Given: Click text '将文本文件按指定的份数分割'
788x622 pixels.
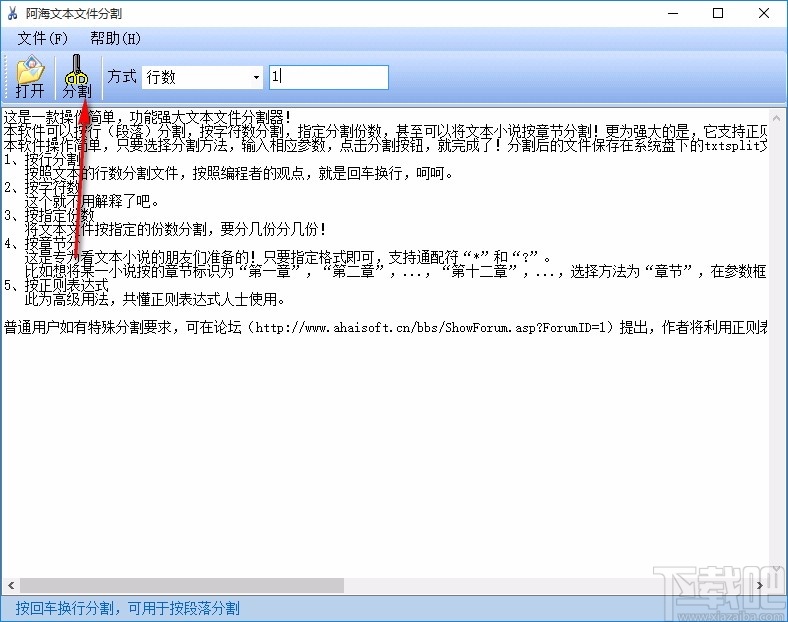Looking at the screenshot, I should coord(116,230).
